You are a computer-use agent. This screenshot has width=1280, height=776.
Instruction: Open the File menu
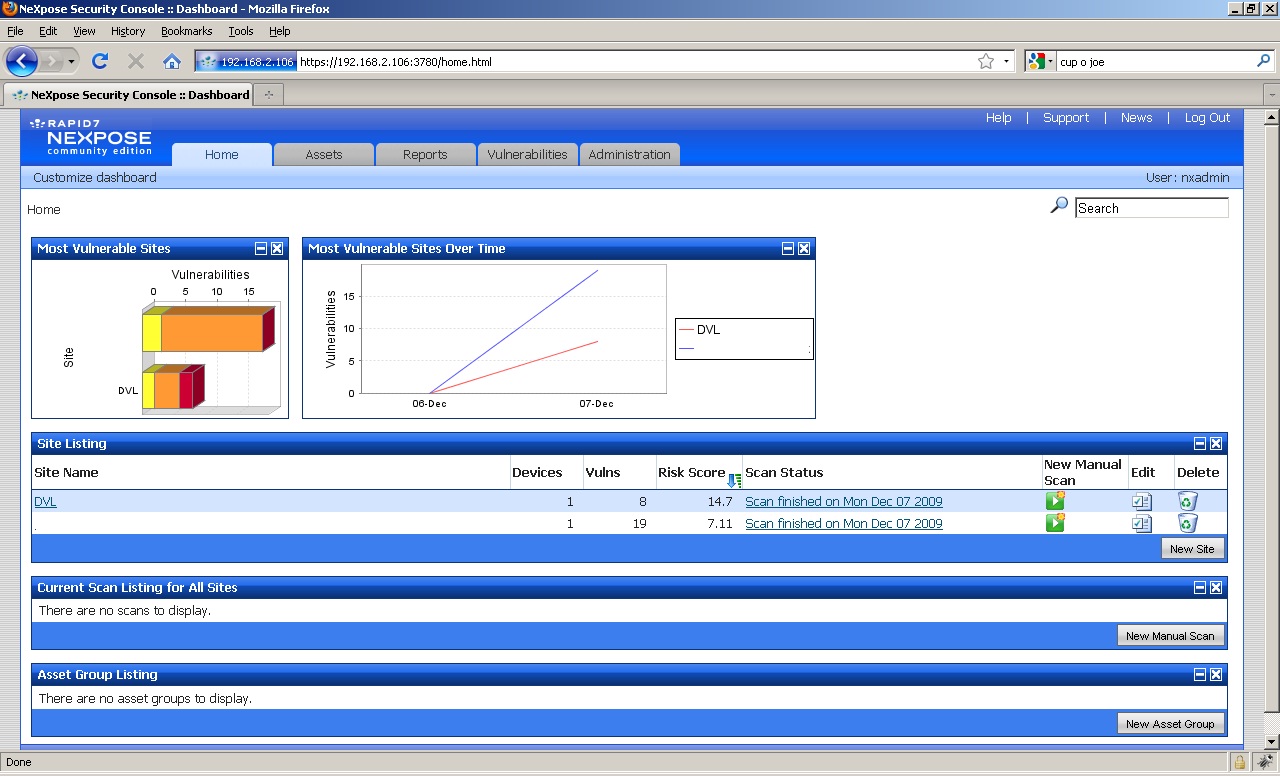point(15,31)
